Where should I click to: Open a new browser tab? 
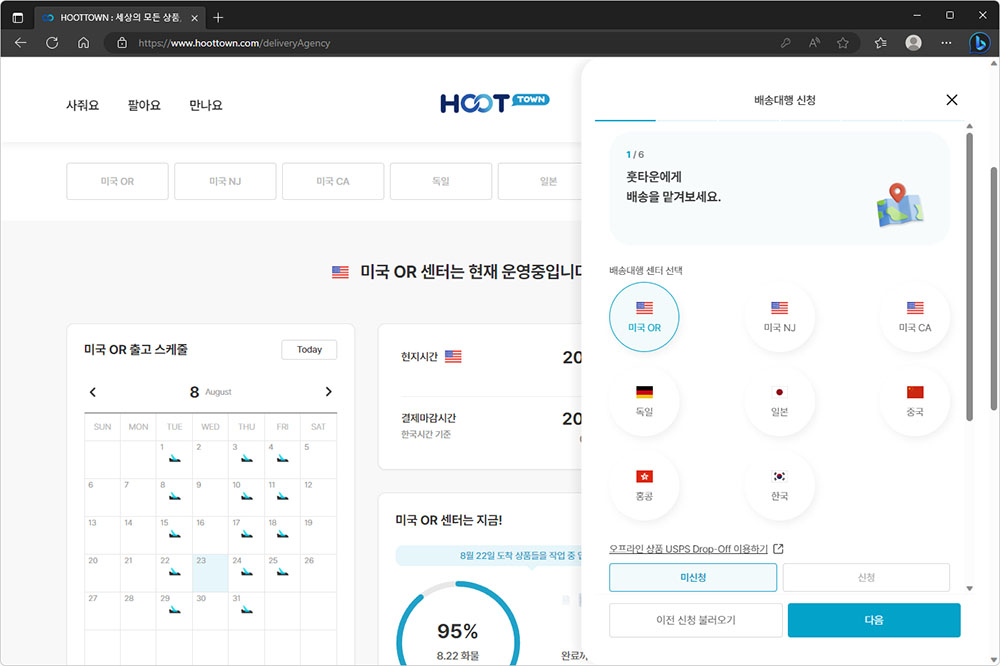(x=218, y=17)
